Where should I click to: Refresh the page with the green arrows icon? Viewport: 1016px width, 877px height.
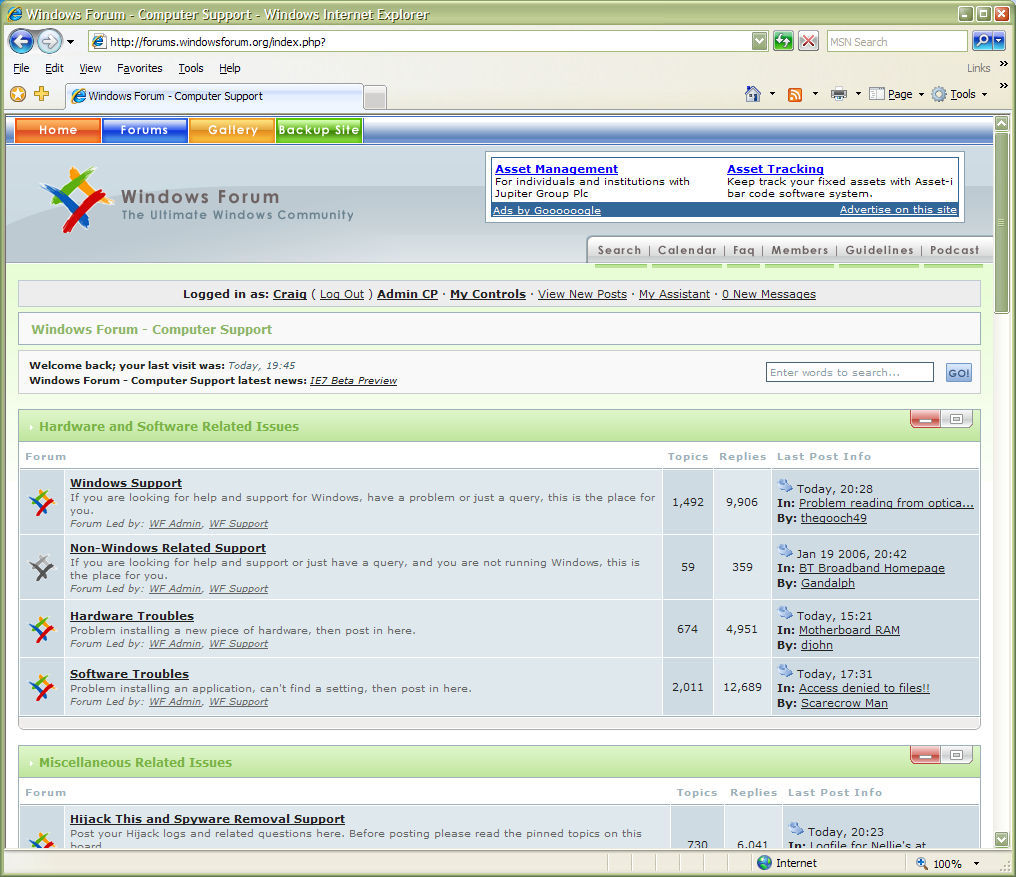point(783,41)
